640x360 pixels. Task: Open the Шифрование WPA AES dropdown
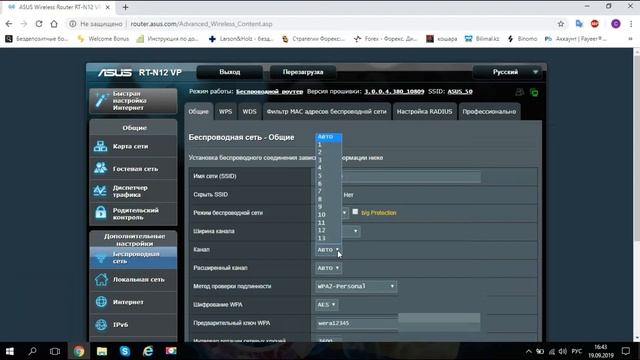326,304
